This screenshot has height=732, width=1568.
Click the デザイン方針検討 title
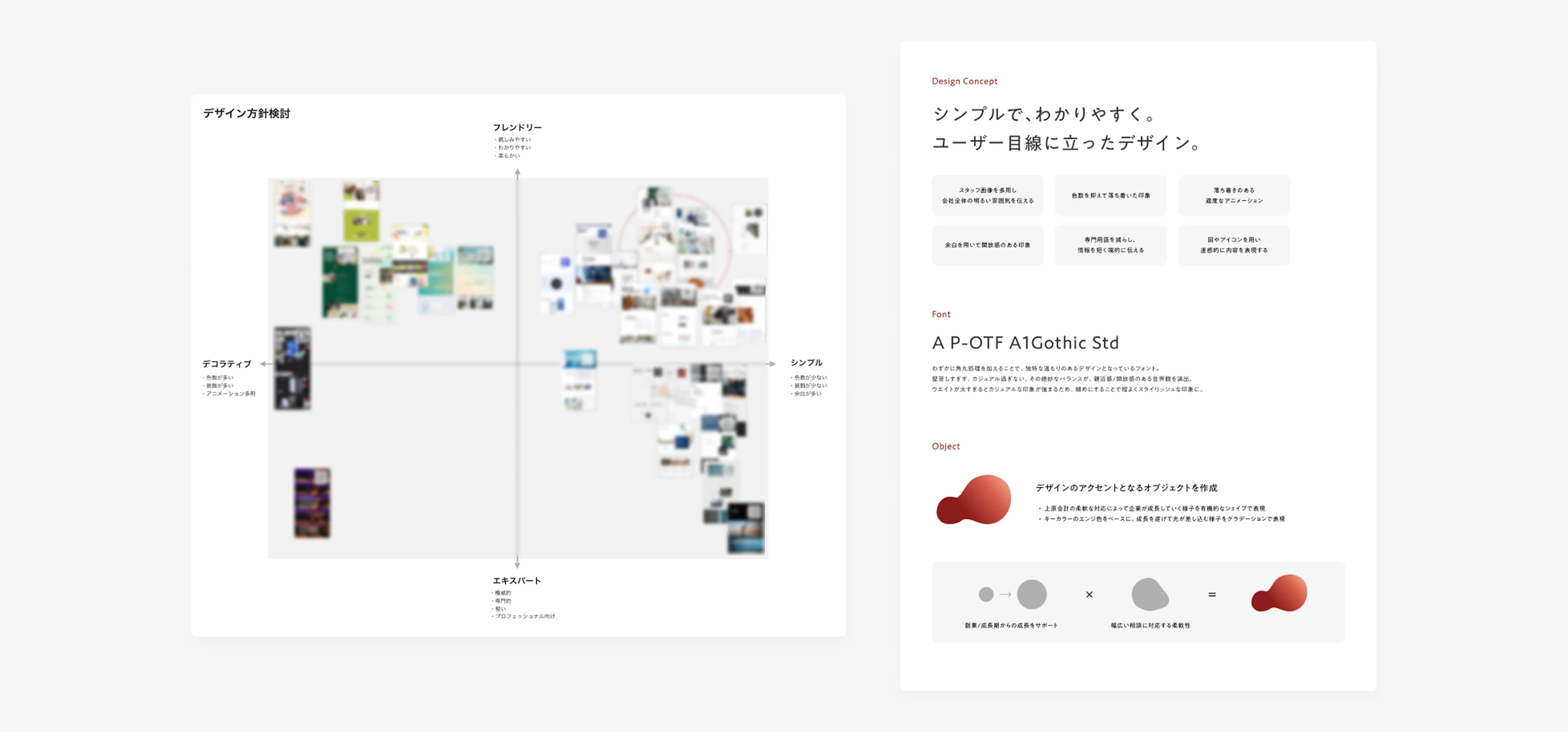click(246, 113)
